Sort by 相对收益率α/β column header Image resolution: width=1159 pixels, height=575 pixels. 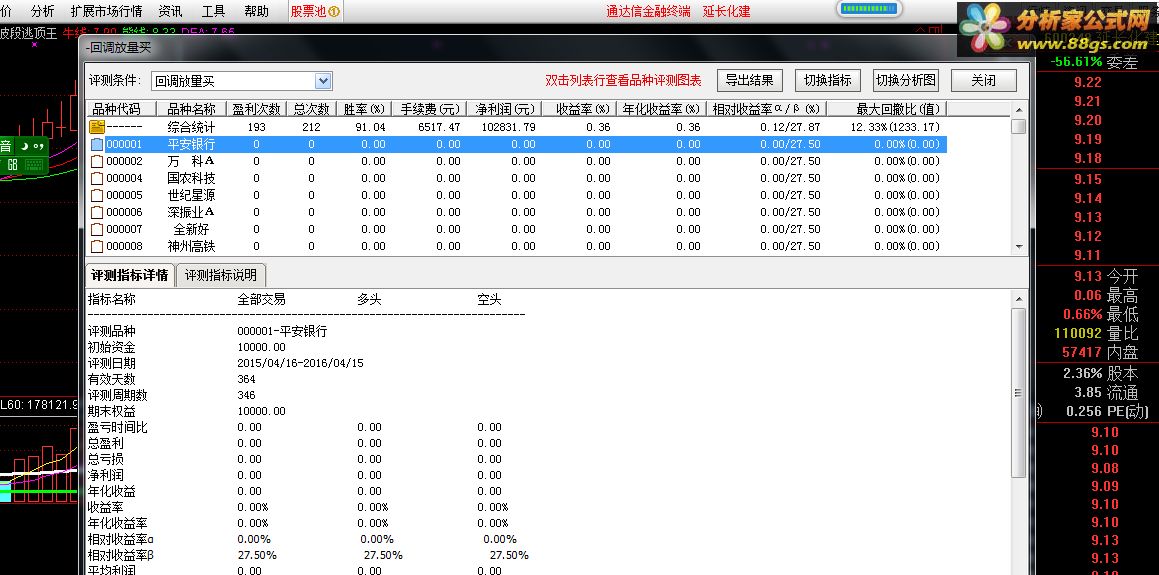click(766, 109)
